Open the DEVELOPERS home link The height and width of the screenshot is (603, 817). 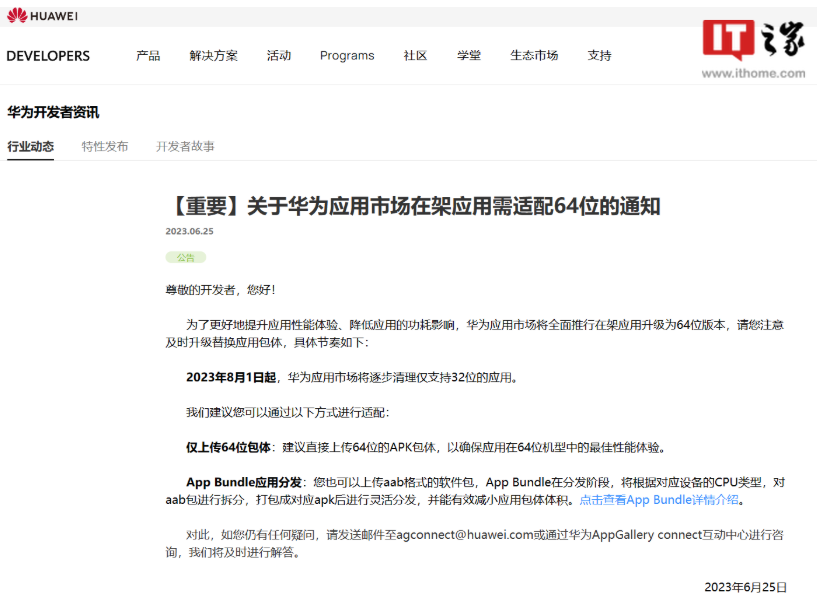click(x=48, y=56)
